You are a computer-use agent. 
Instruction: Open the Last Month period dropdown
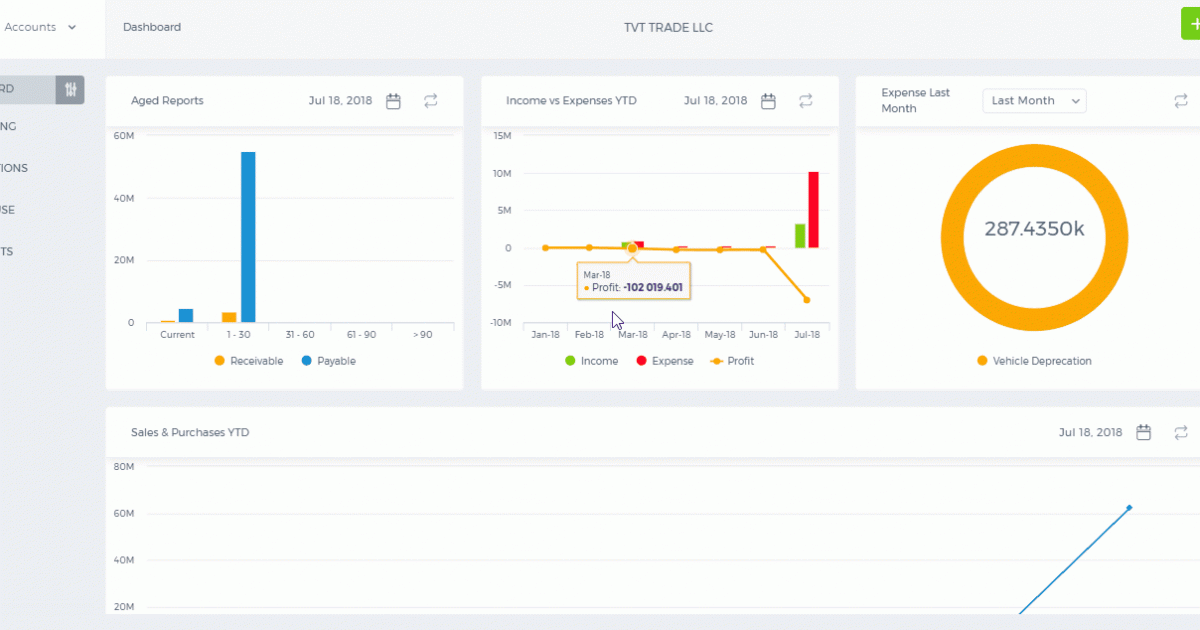[x=1034, y=101]
